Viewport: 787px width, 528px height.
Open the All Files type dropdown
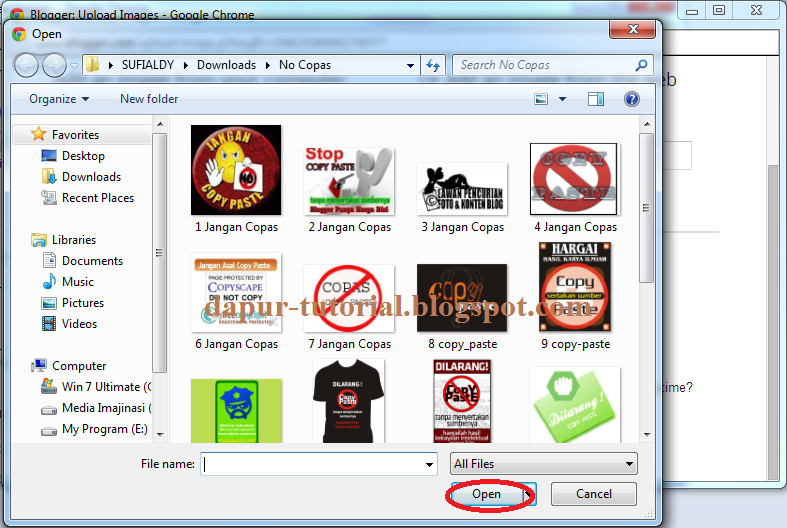coord(544,464)
